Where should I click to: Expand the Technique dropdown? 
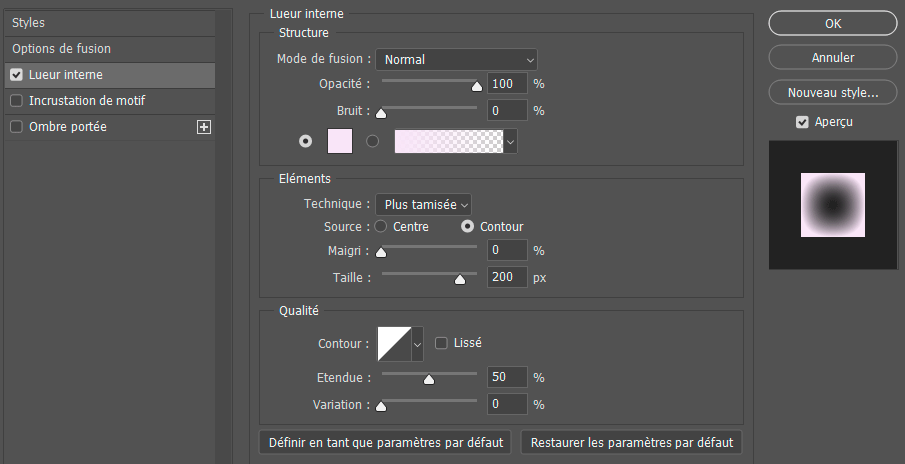pyautogui.click(x=423, y=204)
